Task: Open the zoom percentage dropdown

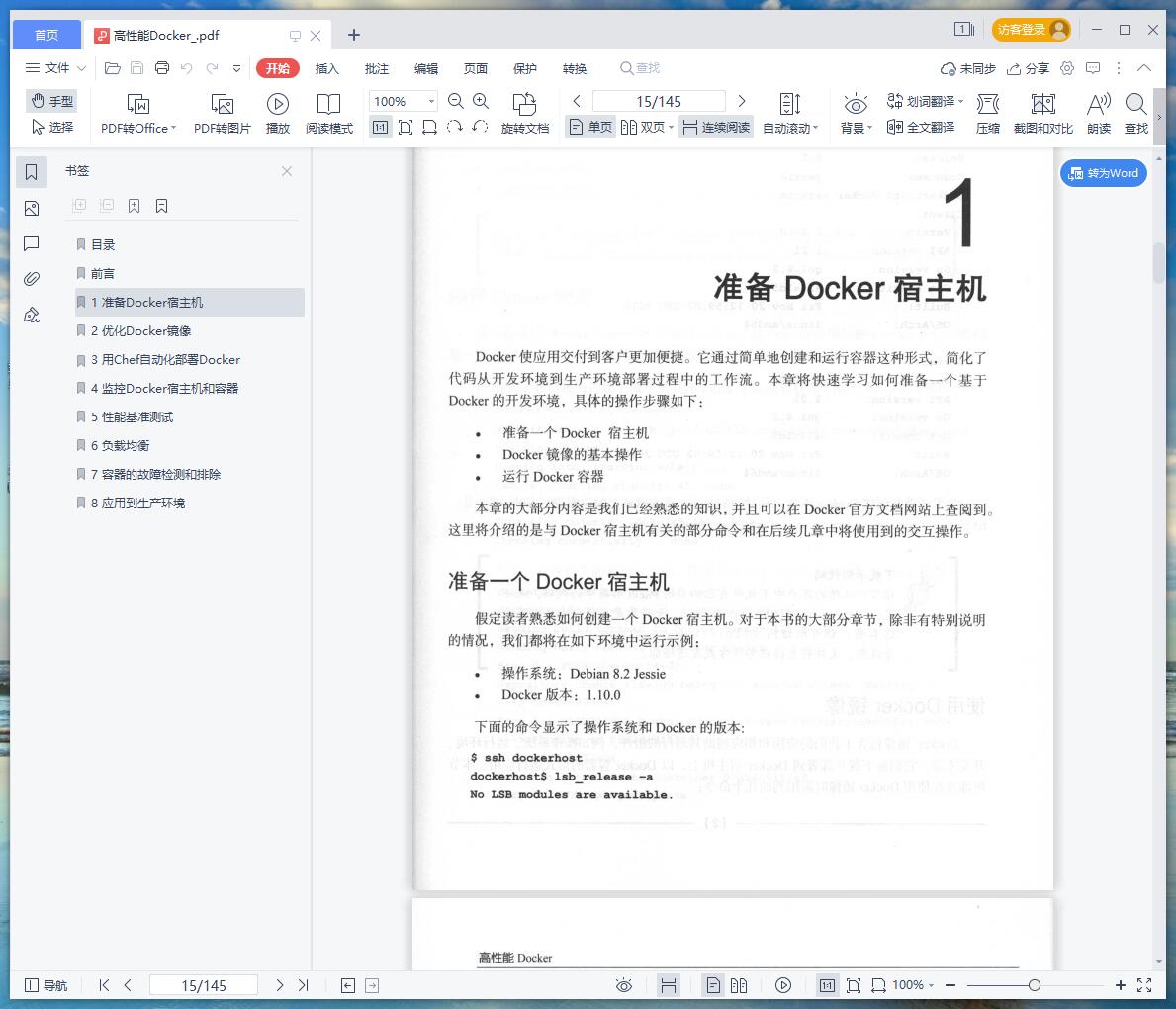Action: coord(431,101)
